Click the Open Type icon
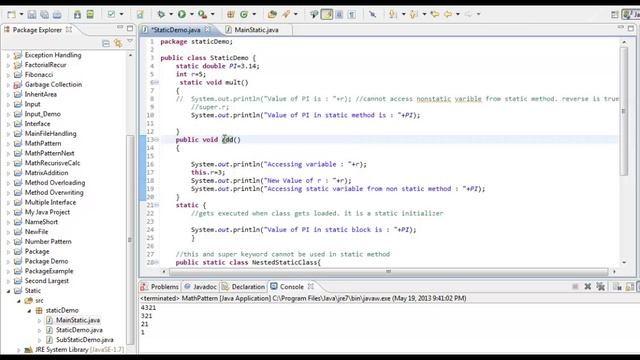This screenshot has width=640, height=360. (272, 14)
